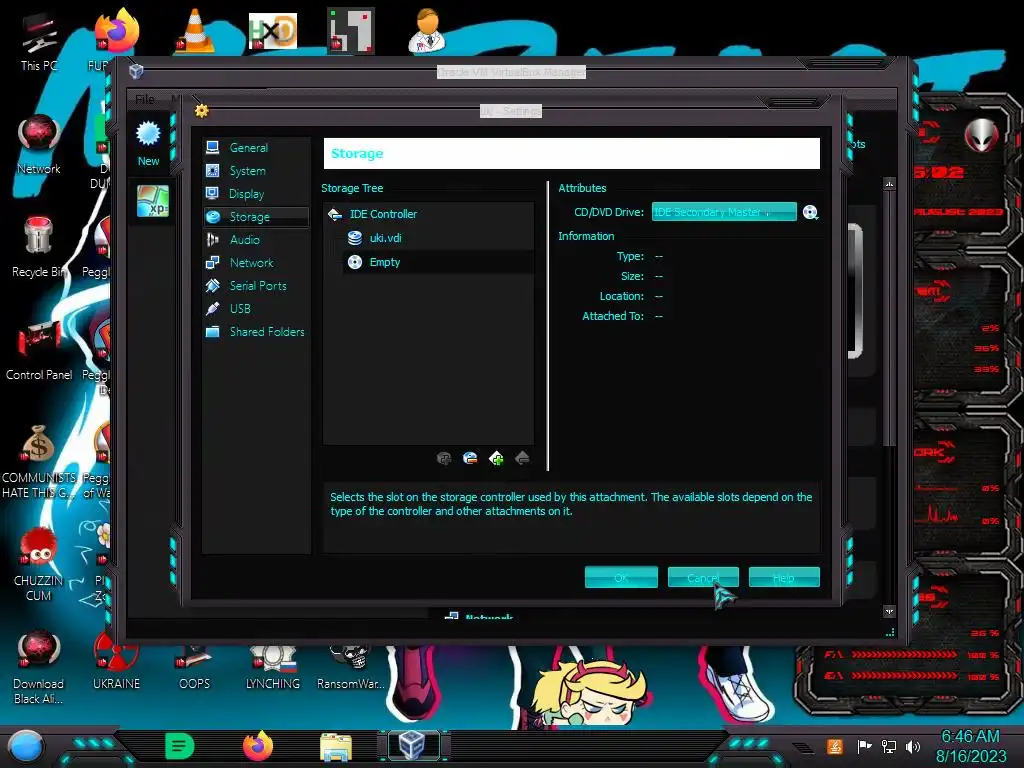Click the flag notification tray icon
This screenshot has width=1024, height=768.
click(x=864, y=746)
